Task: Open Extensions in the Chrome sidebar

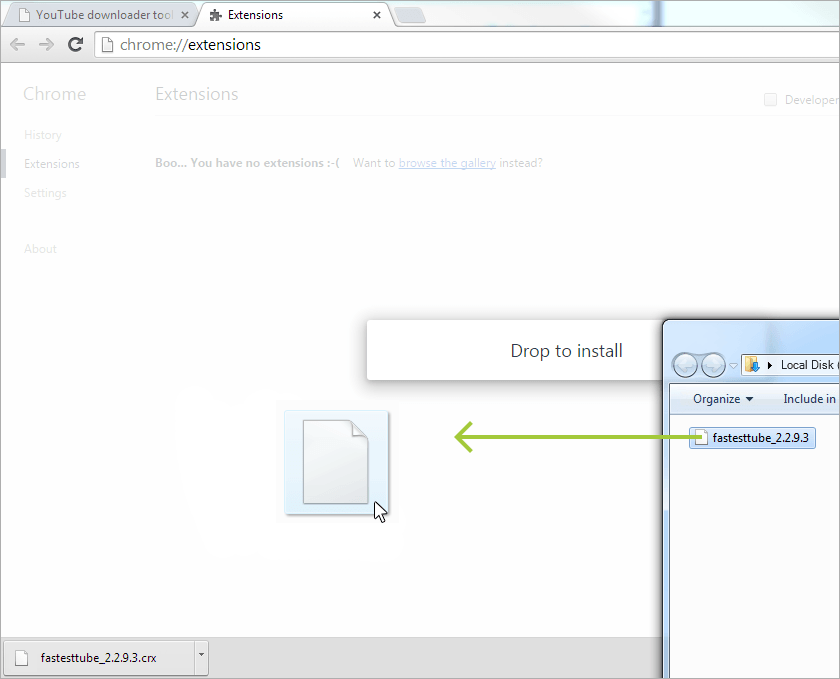Action: coord(52,164)
